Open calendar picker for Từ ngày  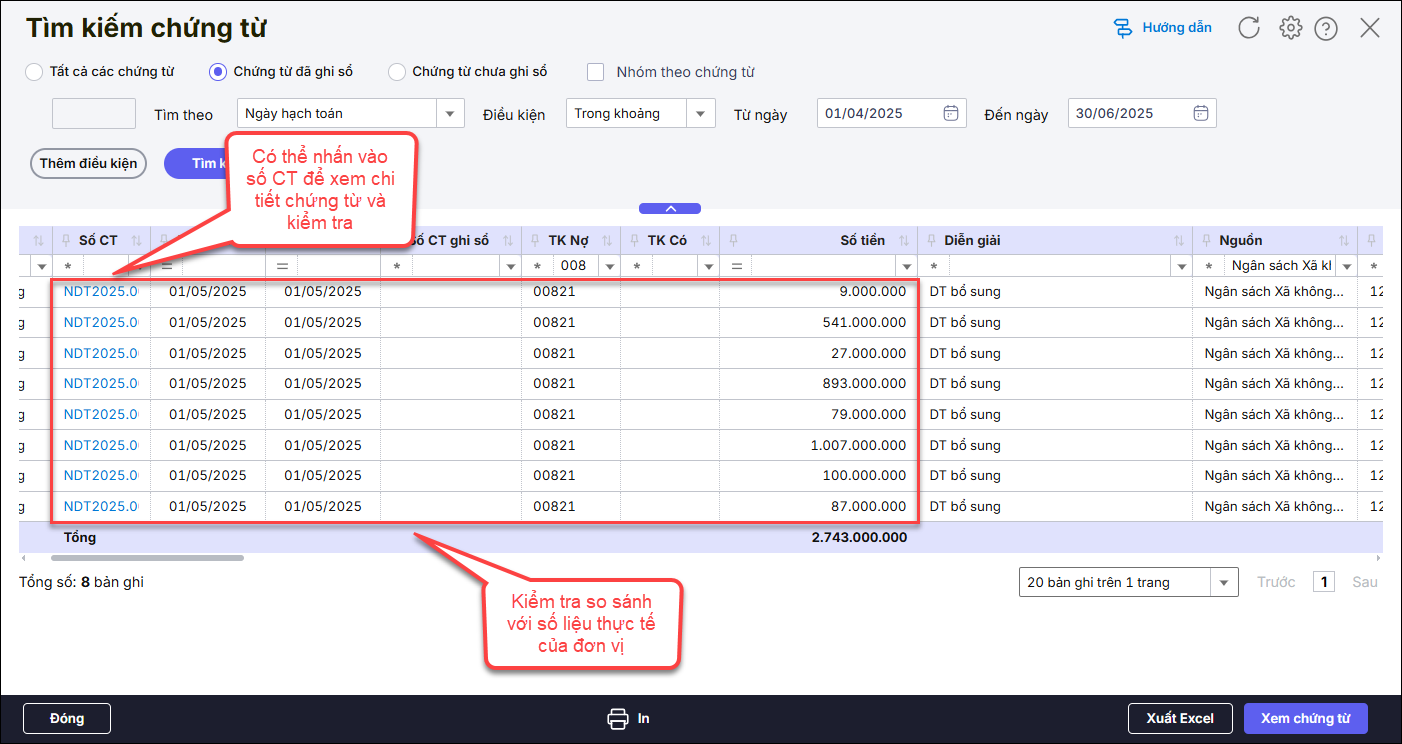point(950,113)
